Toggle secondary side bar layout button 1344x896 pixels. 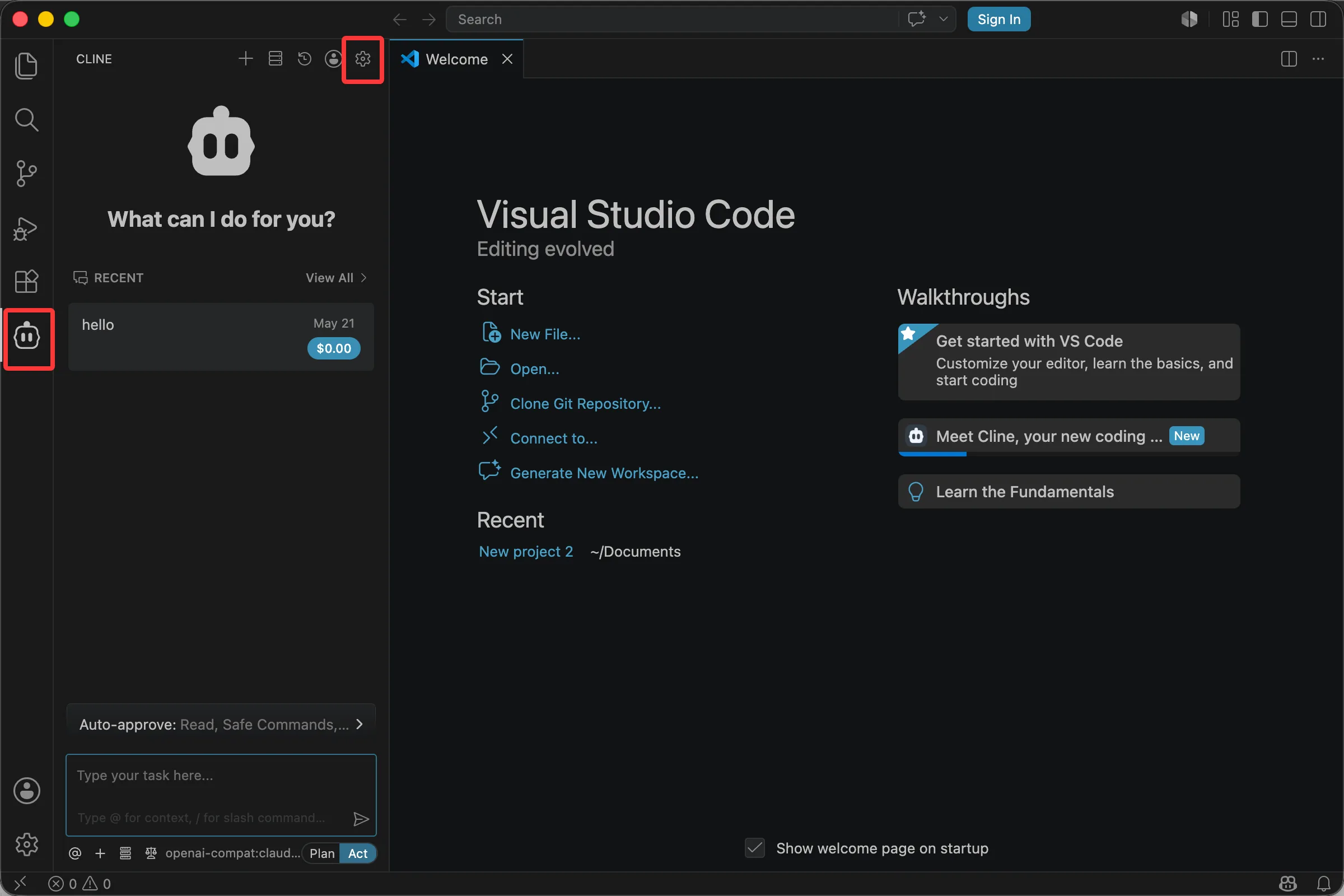[x=1318, y=20]
